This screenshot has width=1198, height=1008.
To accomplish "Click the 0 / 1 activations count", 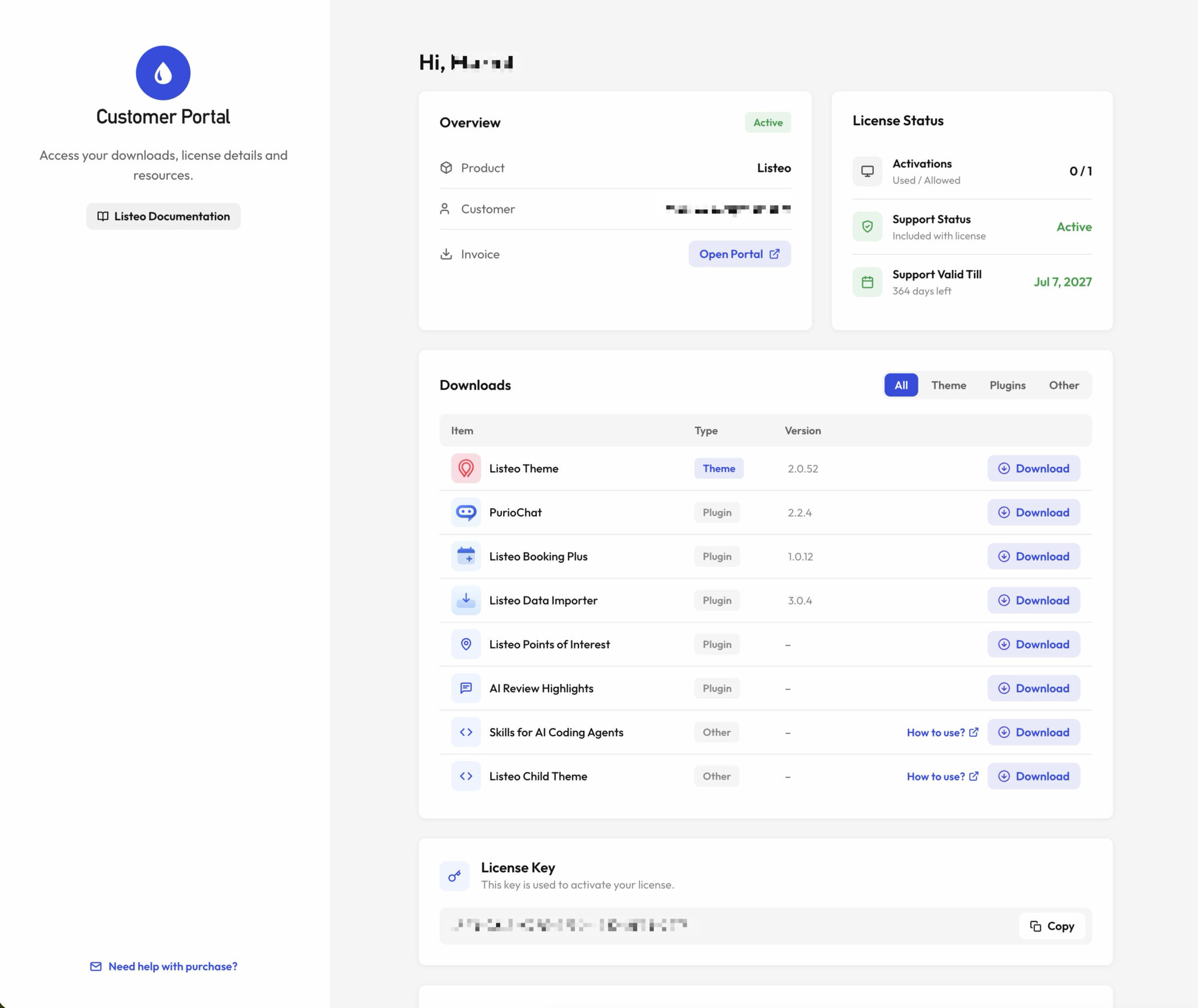I will [1080, 171].
